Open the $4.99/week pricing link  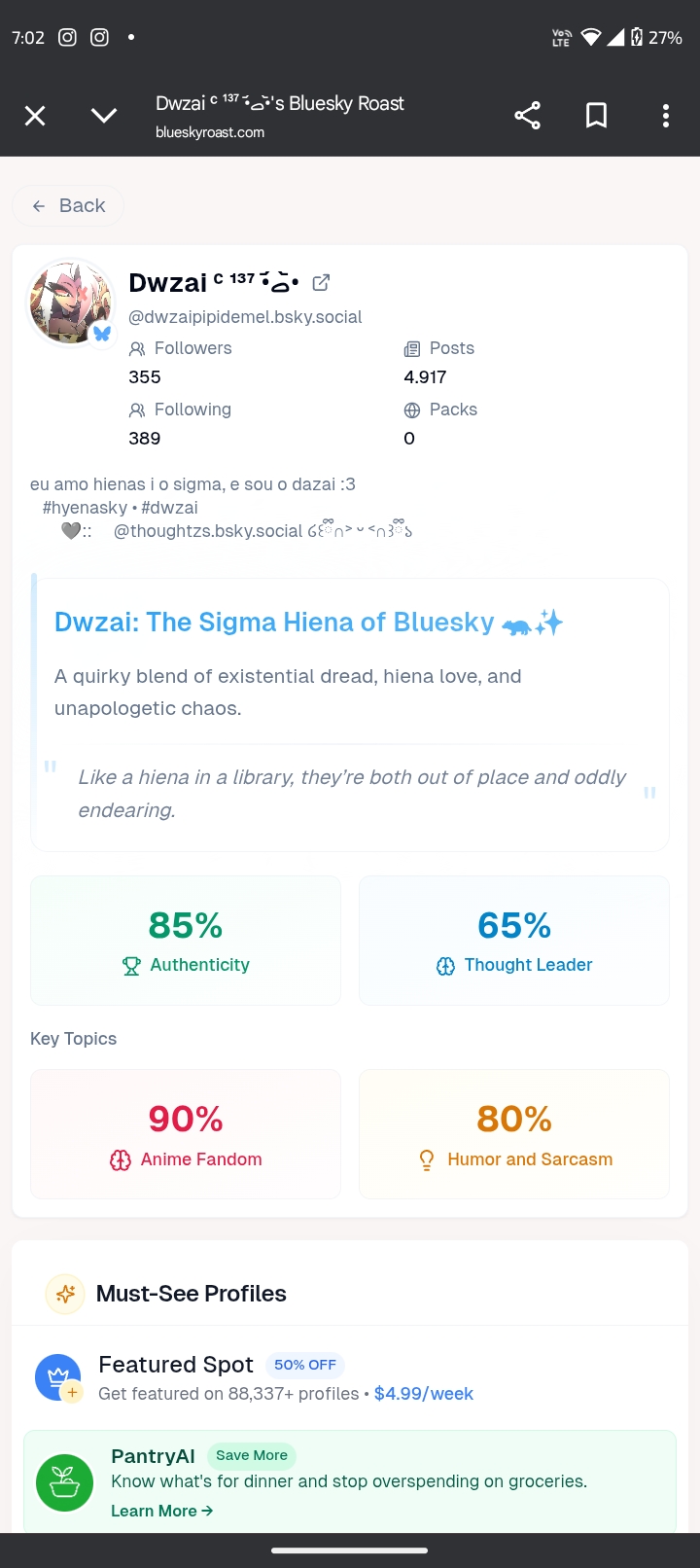(x=424, y=1394)
